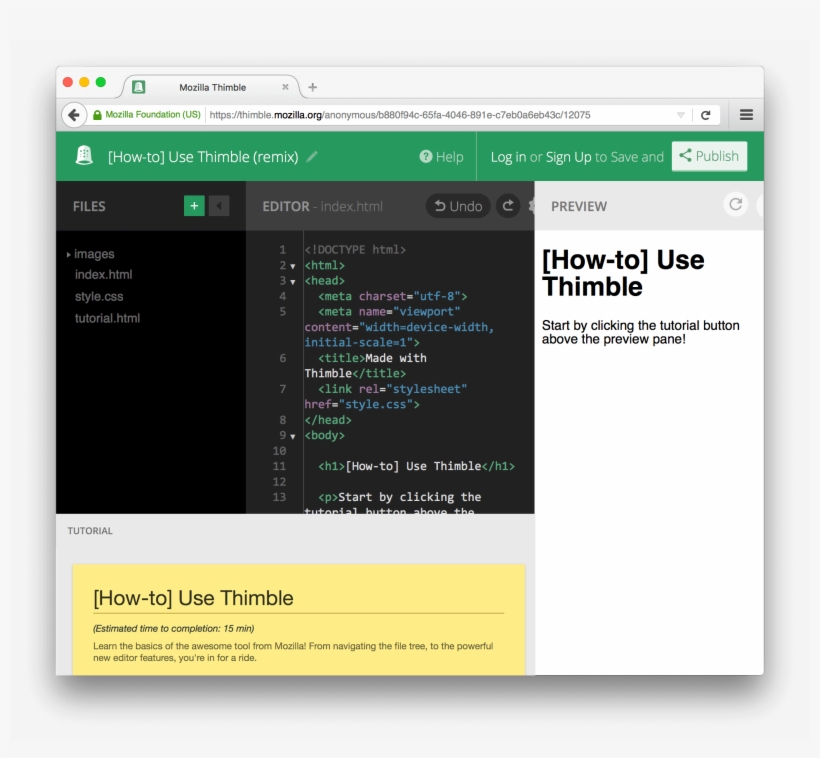Click the Publish button

(x=709, y=156)
